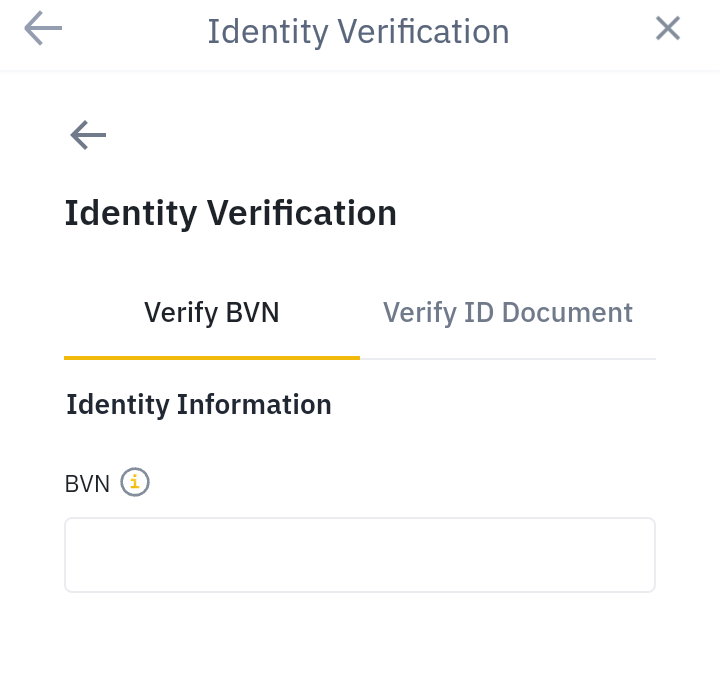Dismiss the verification screen via top-right X
This screenshot has height=685, width=720.
[668, 29]
